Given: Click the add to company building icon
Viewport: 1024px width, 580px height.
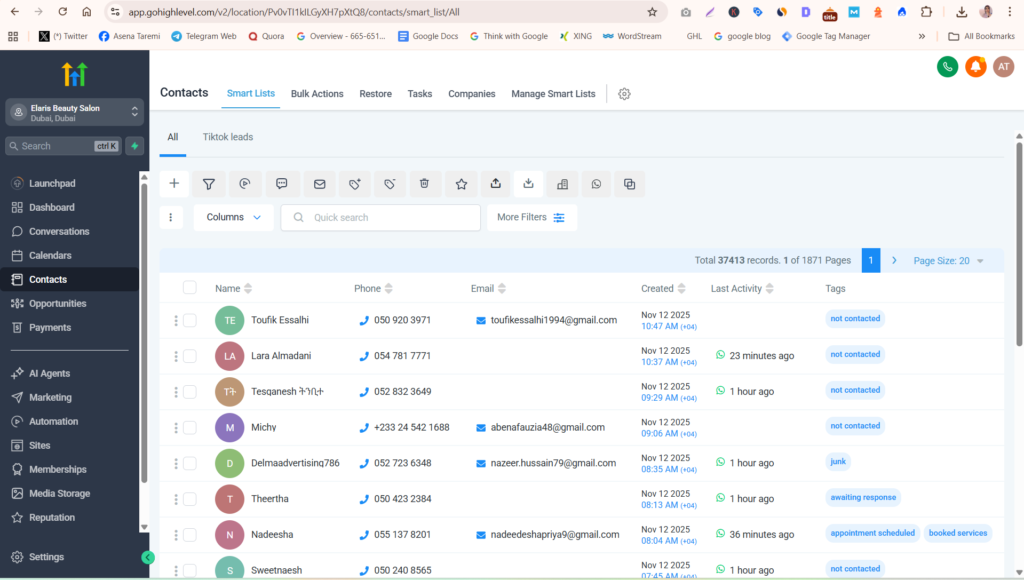Looking at the screenshot, I should pos(562,184).
